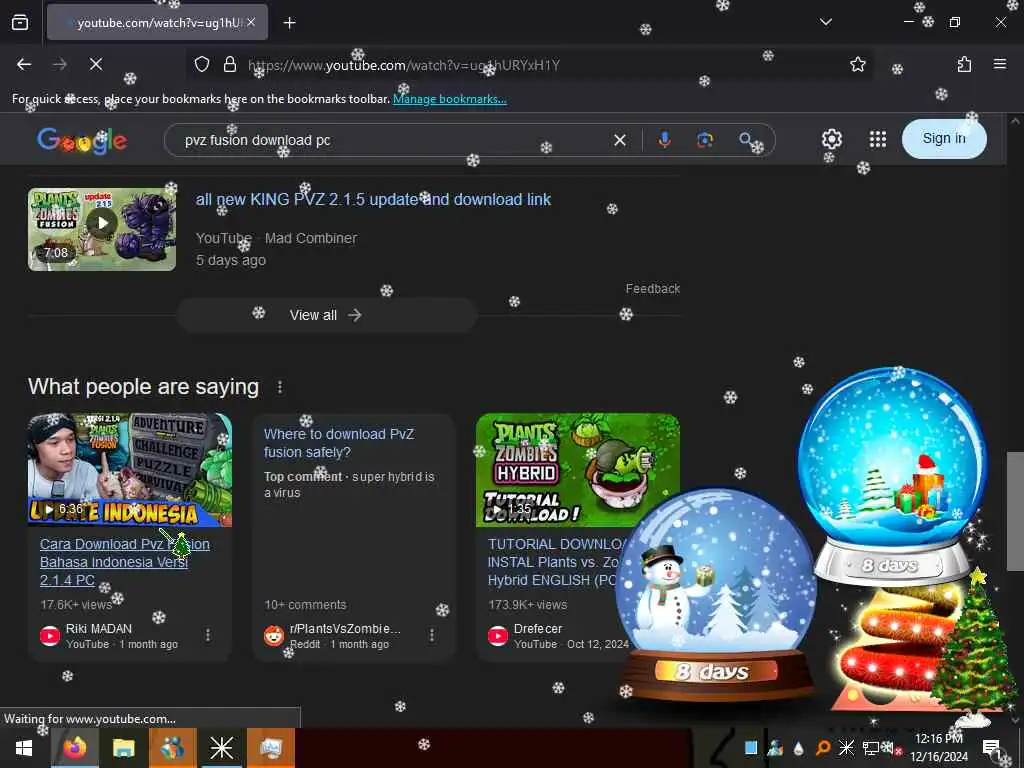This screenshot has height=768, width=1024.
Task: Click the network tray icon
Action: click(871, 748)
